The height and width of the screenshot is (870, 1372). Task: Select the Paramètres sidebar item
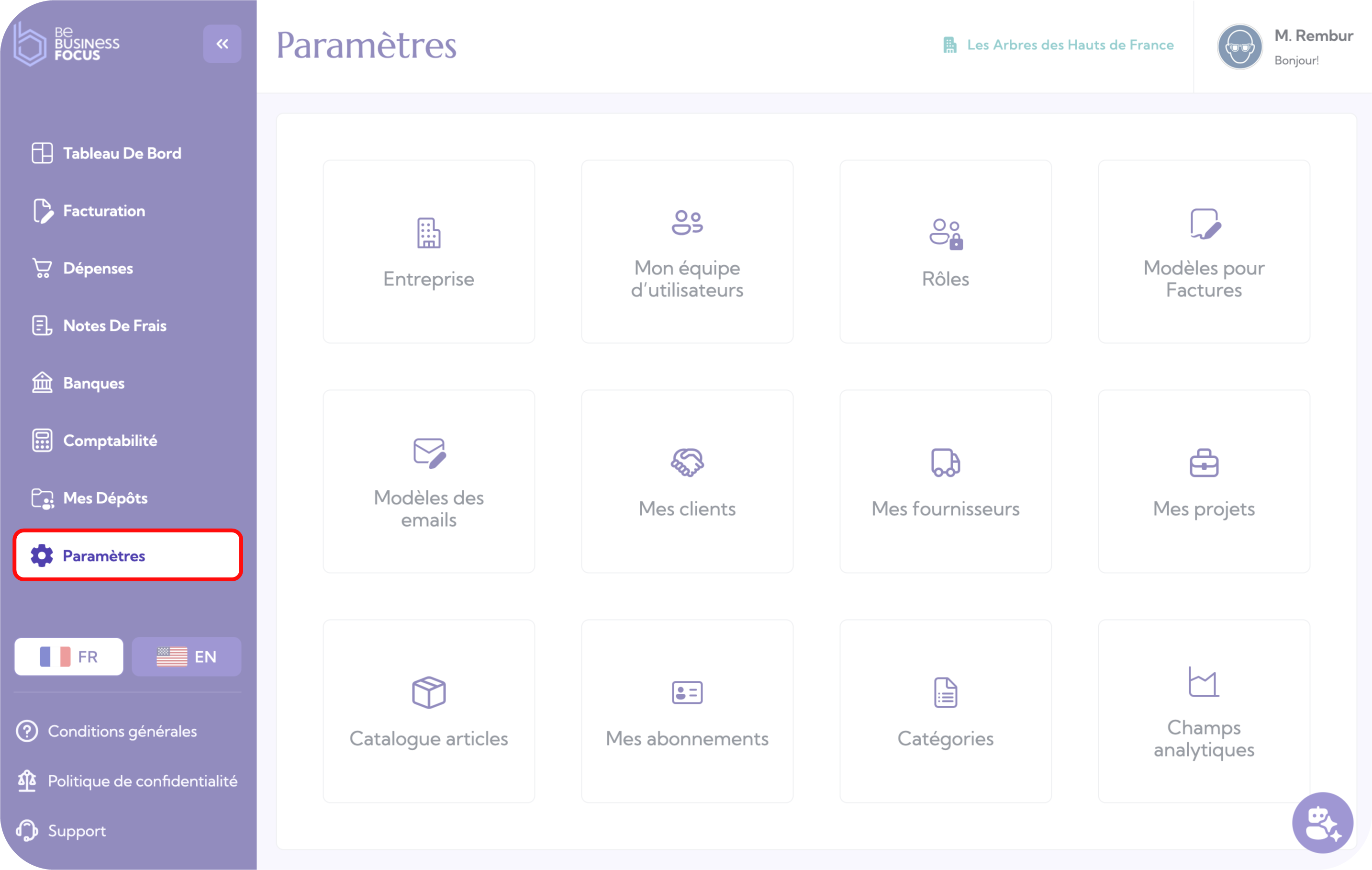(x=128, y=555)
